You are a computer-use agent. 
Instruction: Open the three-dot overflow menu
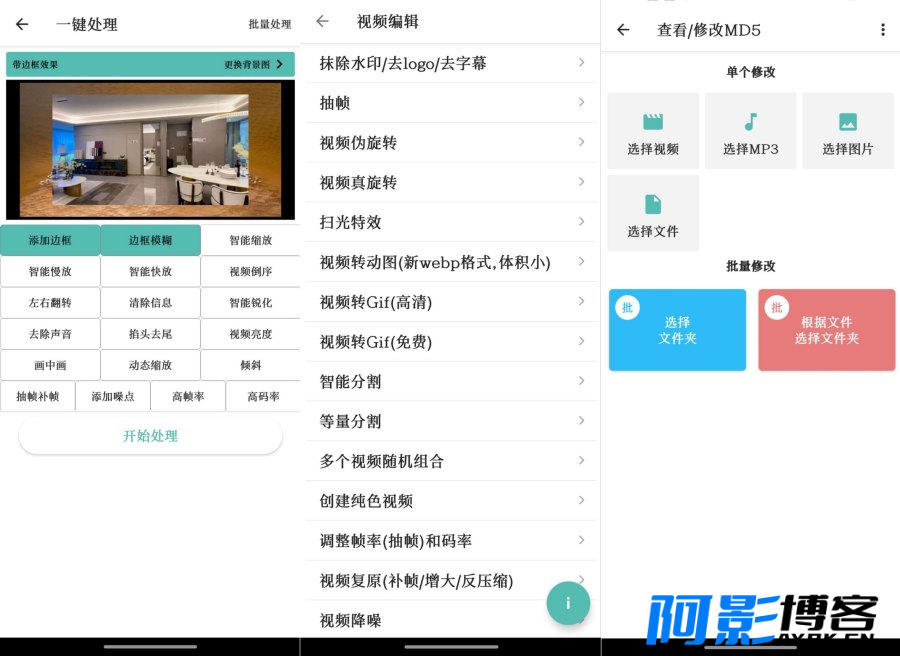(x=882, y=30)
